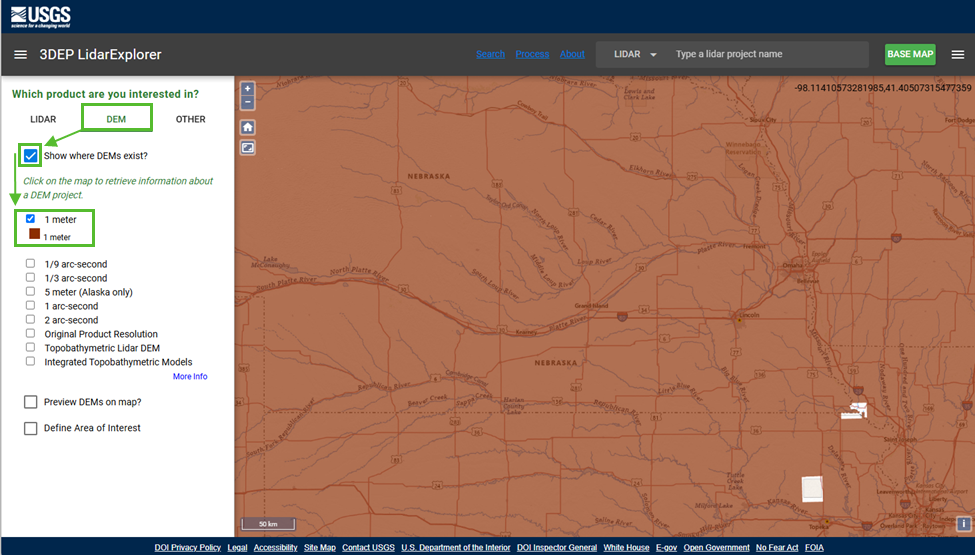Screen dimensions: 975x555
Task: Click the Lincoln city marker on the map
Action: tap(739, 321)
